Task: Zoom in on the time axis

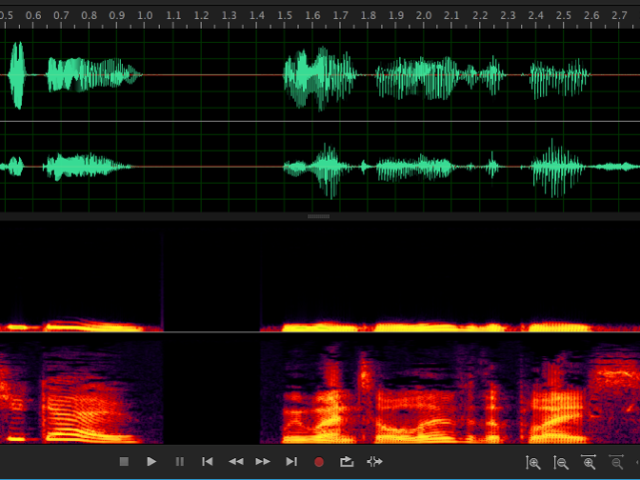Action: pyautogui.click(x=589, y=463)
